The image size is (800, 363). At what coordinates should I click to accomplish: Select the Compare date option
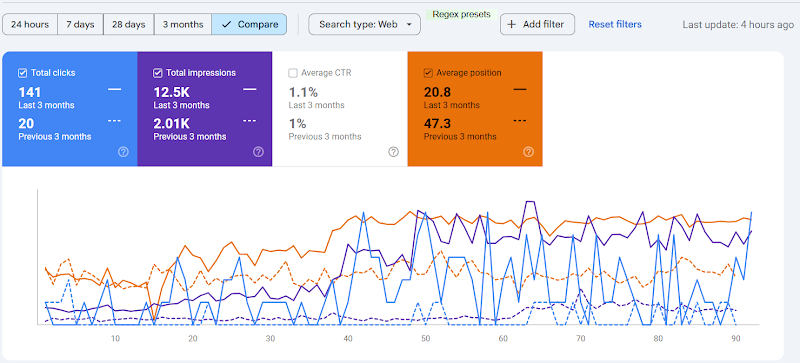(x=249, y=25)
